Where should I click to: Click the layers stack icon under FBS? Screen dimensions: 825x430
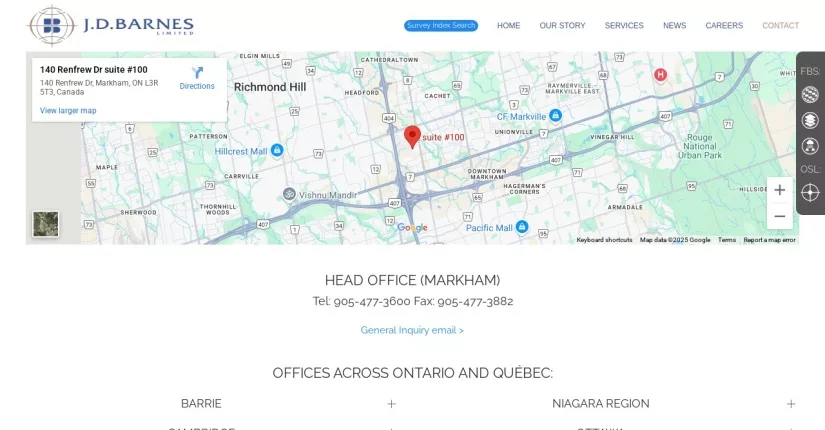[x=810, y=121]
